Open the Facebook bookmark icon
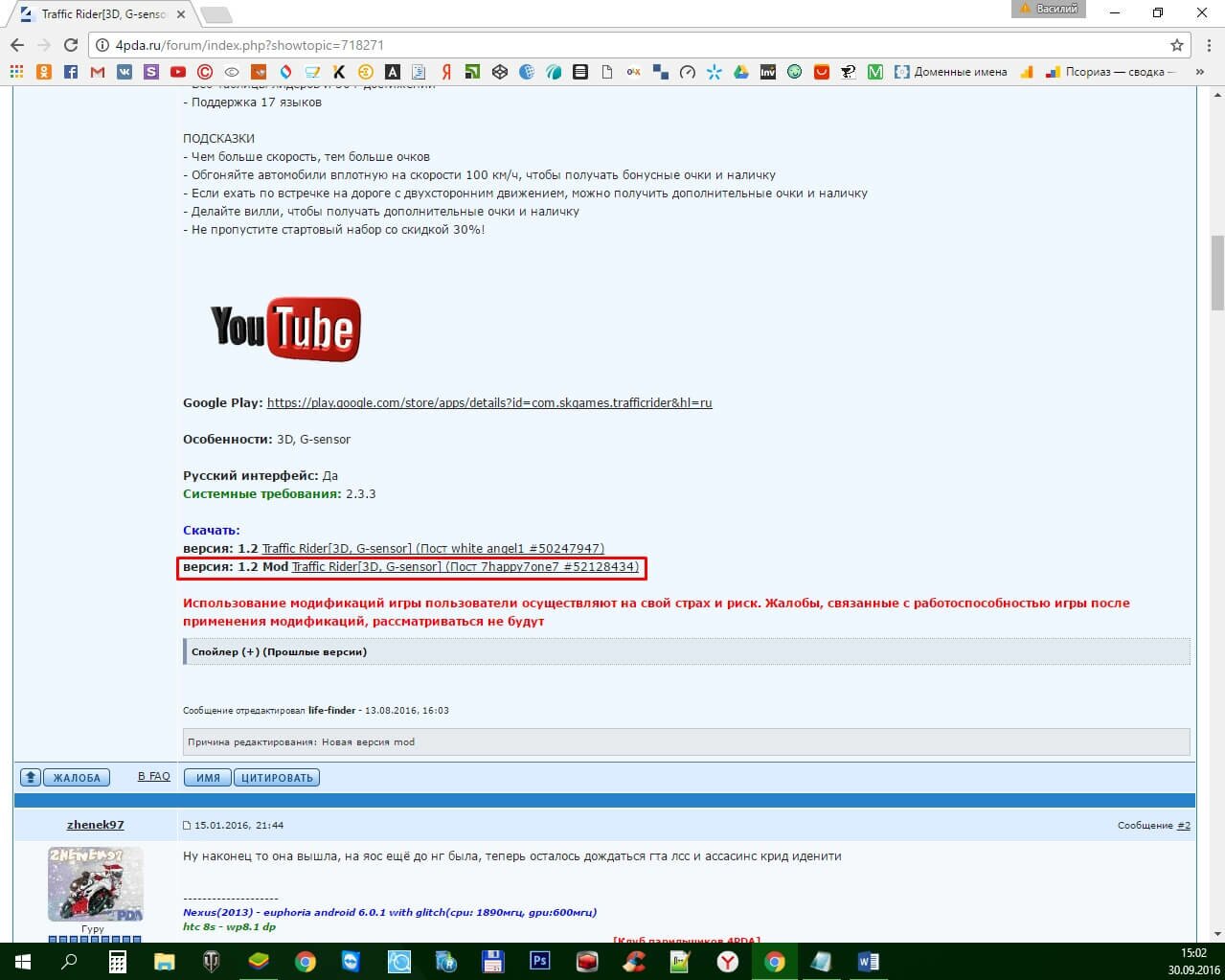The height and width of the screenshot is (980, 1225). [x=71, y=72]
